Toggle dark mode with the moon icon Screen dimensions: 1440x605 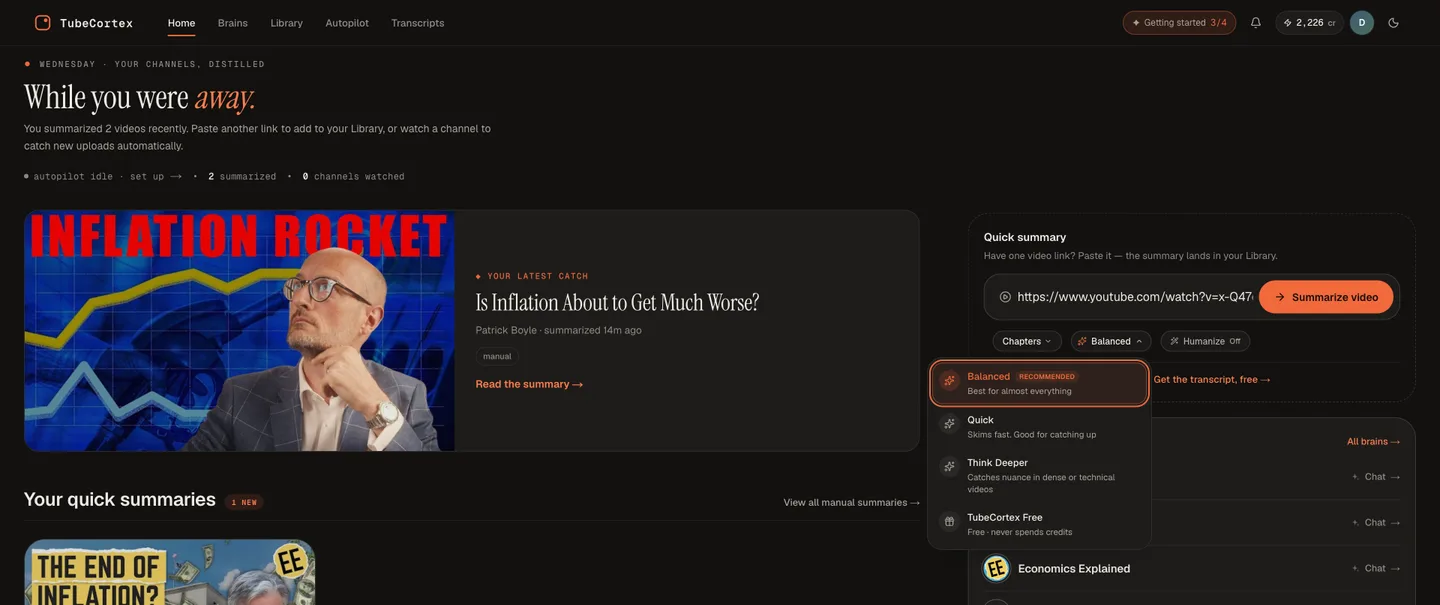(x=1393, y=23)
